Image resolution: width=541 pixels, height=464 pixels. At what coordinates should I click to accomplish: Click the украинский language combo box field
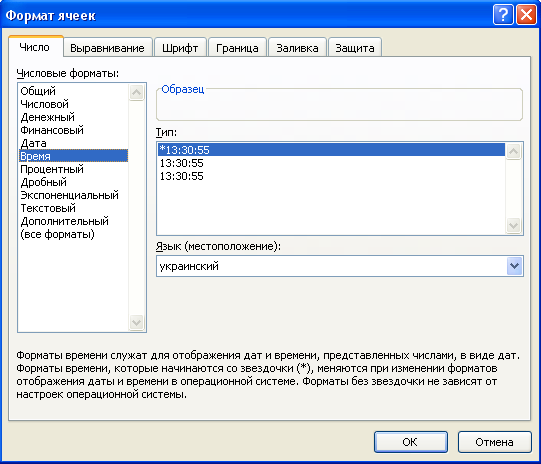(x=340, y=266)
